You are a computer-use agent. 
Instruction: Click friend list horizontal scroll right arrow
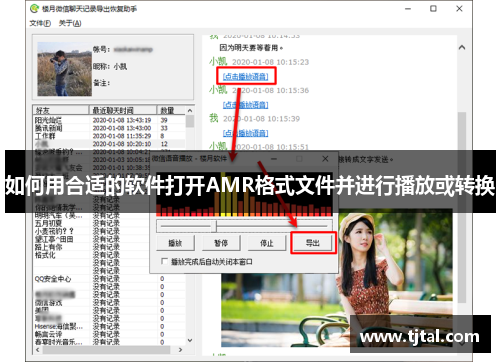click(180, 350)
